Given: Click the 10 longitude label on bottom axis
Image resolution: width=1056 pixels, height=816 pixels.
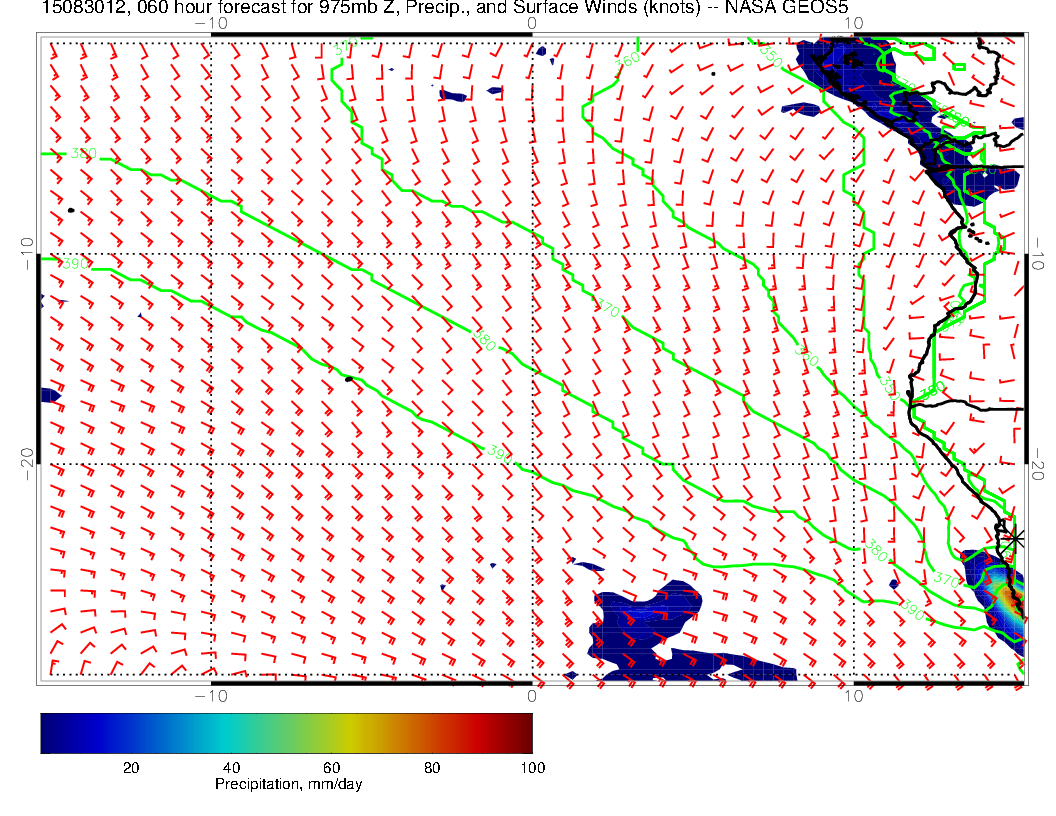Looking at the screenshot, I should 852,696.
